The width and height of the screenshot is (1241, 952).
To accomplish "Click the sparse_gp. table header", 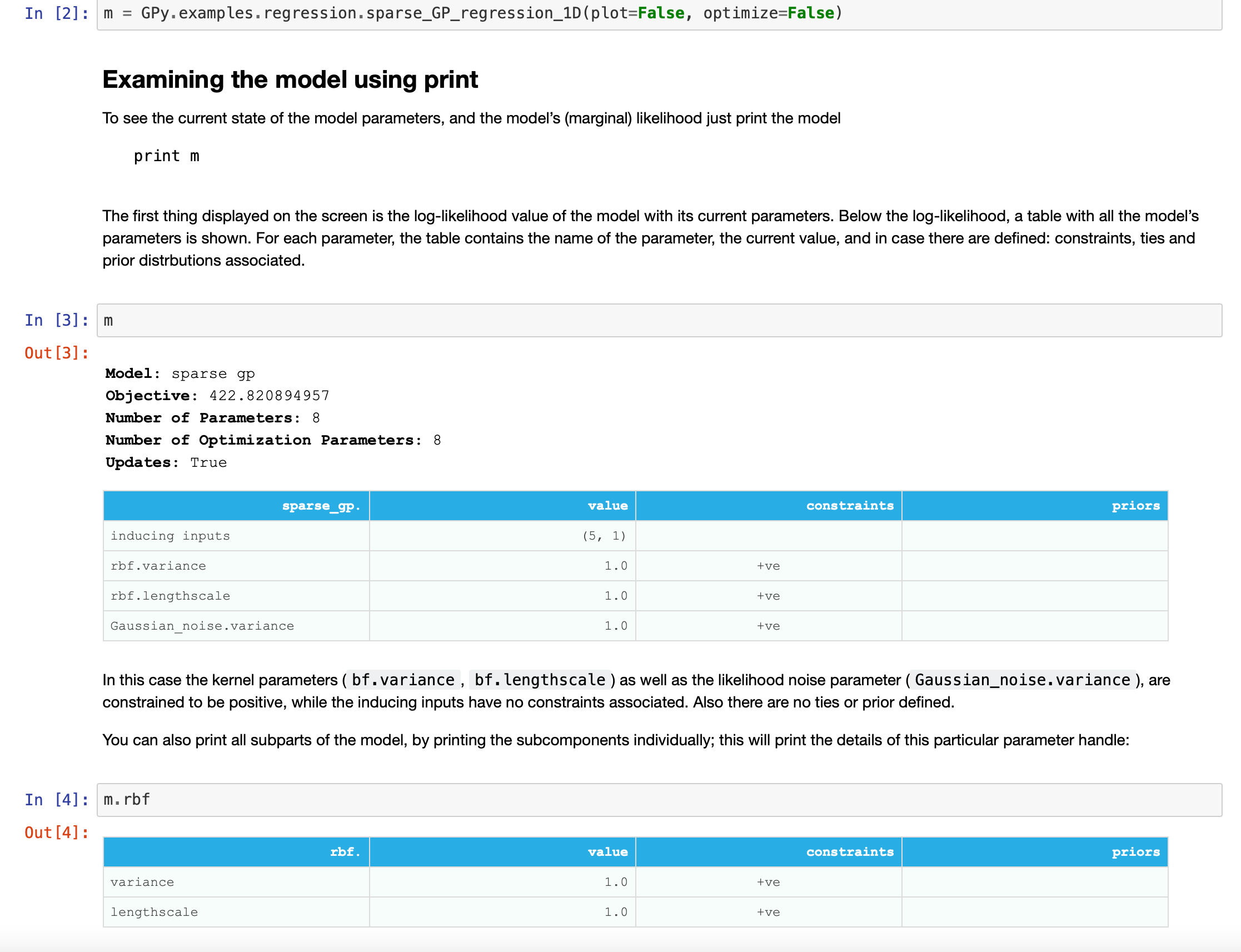I will [x=321, y=506].
